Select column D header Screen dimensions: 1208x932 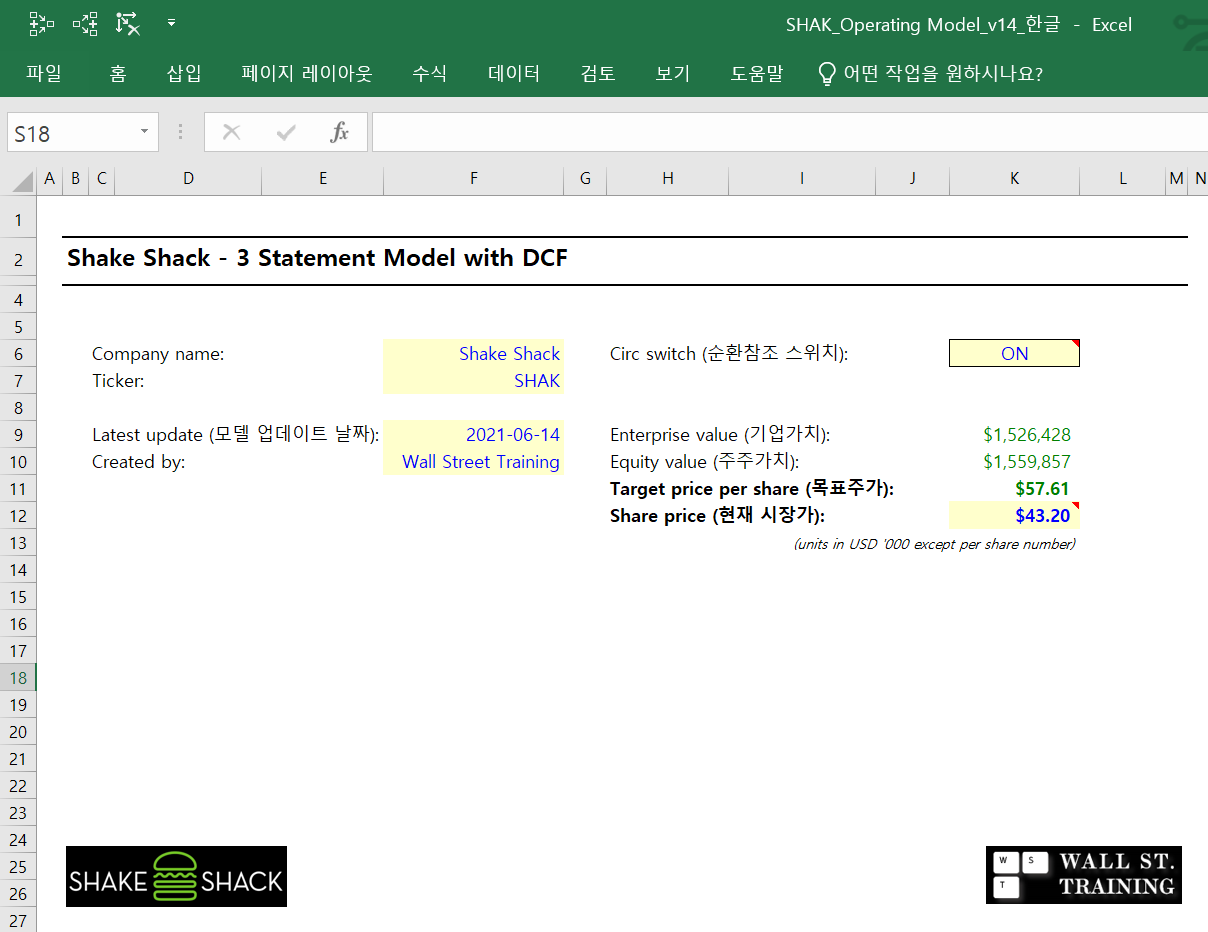pos(188,179)
